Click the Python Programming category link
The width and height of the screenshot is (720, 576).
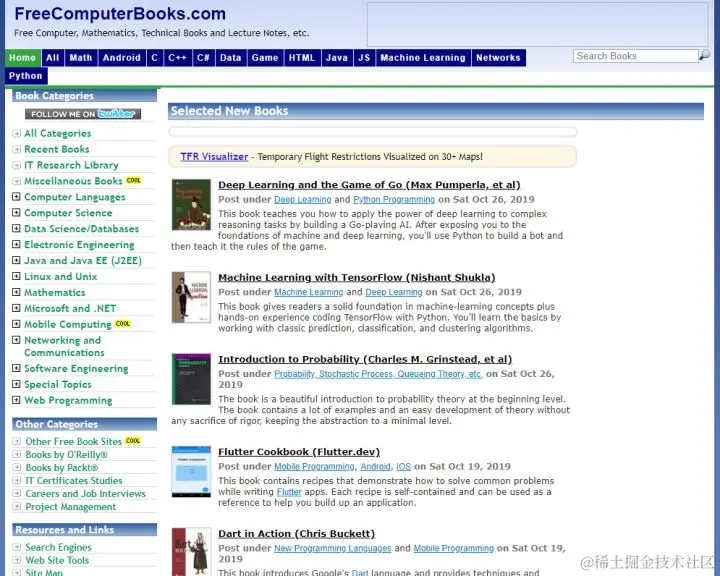click(x=394, y=200)
